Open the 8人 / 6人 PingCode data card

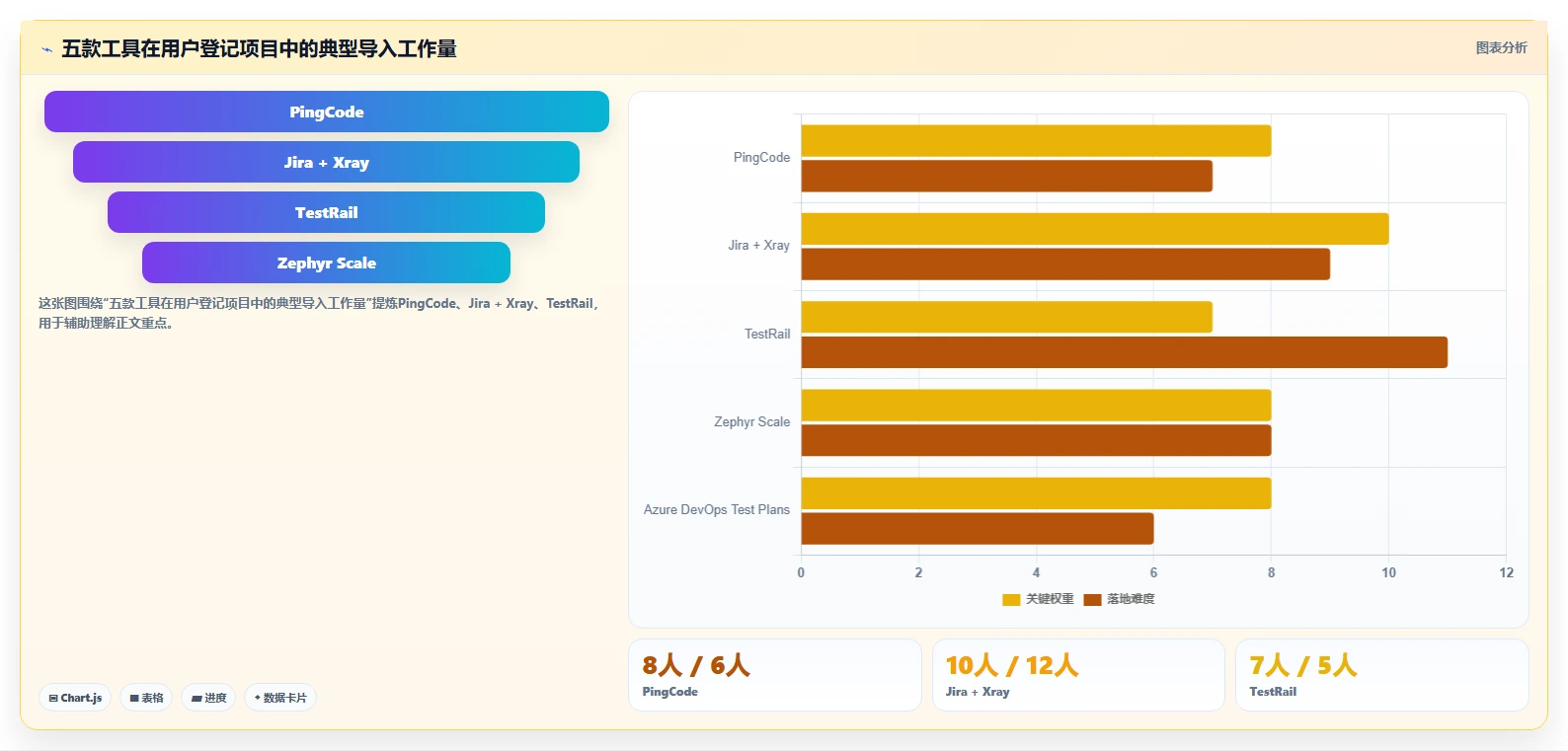775,675
